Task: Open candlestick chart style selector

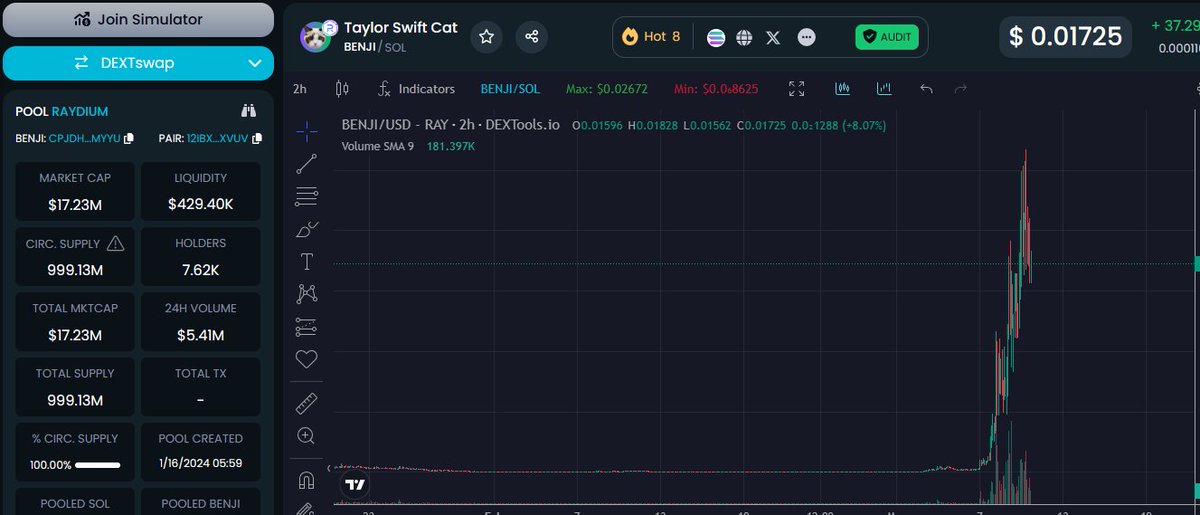Action: click(x=342, y=89)
